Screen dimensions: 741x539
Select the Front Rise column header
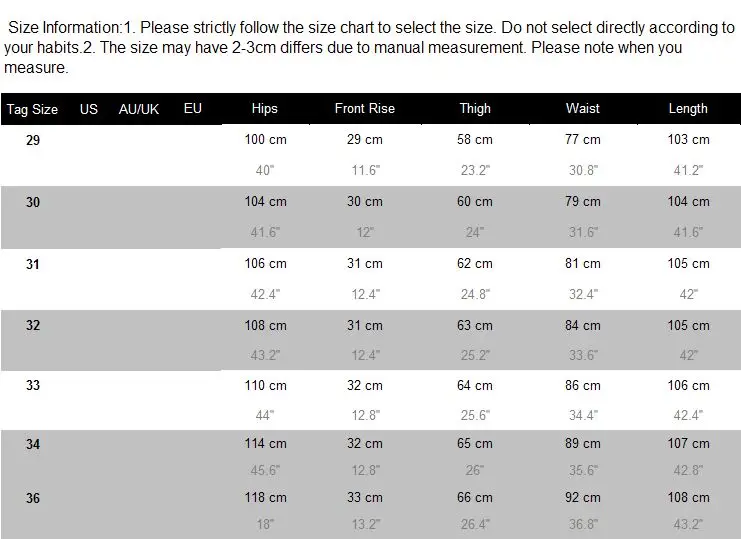coord(365,109)
